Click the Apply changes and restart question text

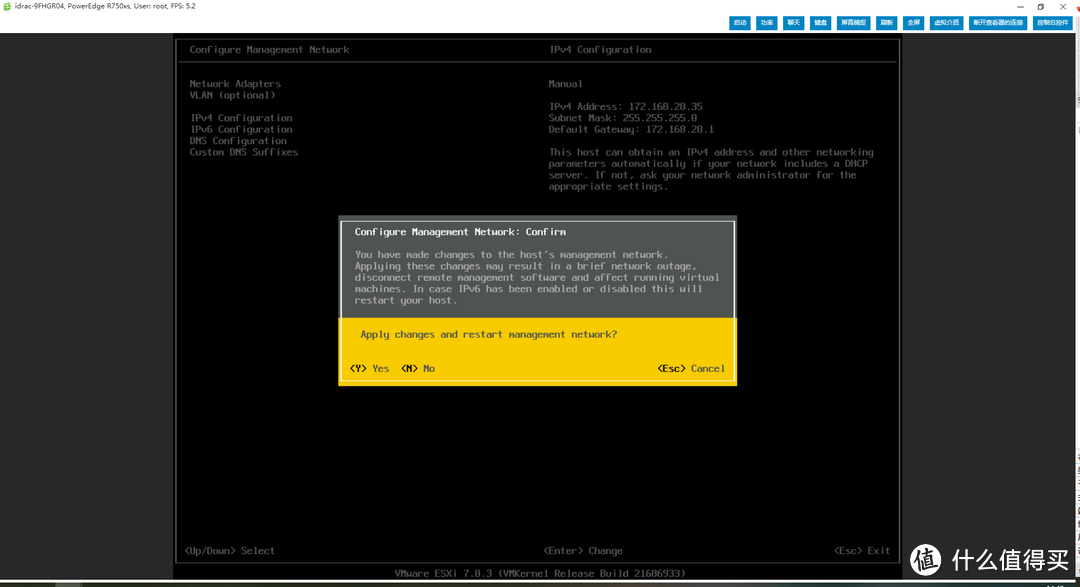coord(489,335)
